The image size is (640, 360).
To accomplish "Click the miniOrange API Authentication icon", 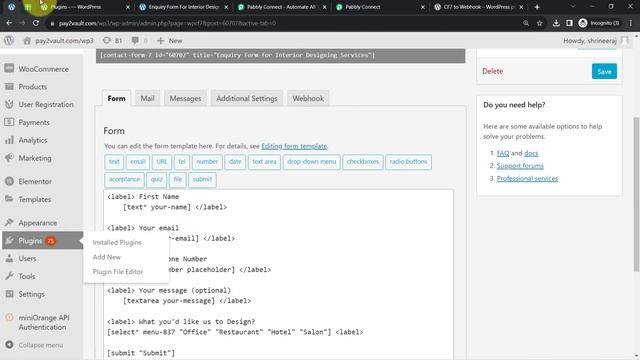I will point(9,317).
